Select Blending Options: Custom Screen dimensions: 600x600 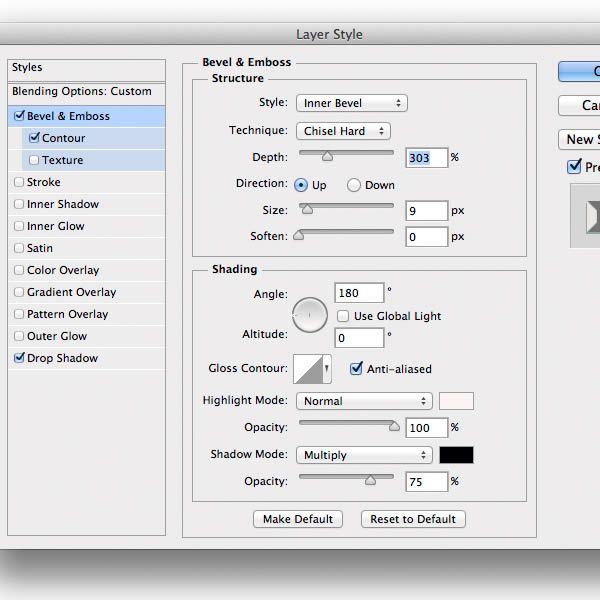[86, 92]
